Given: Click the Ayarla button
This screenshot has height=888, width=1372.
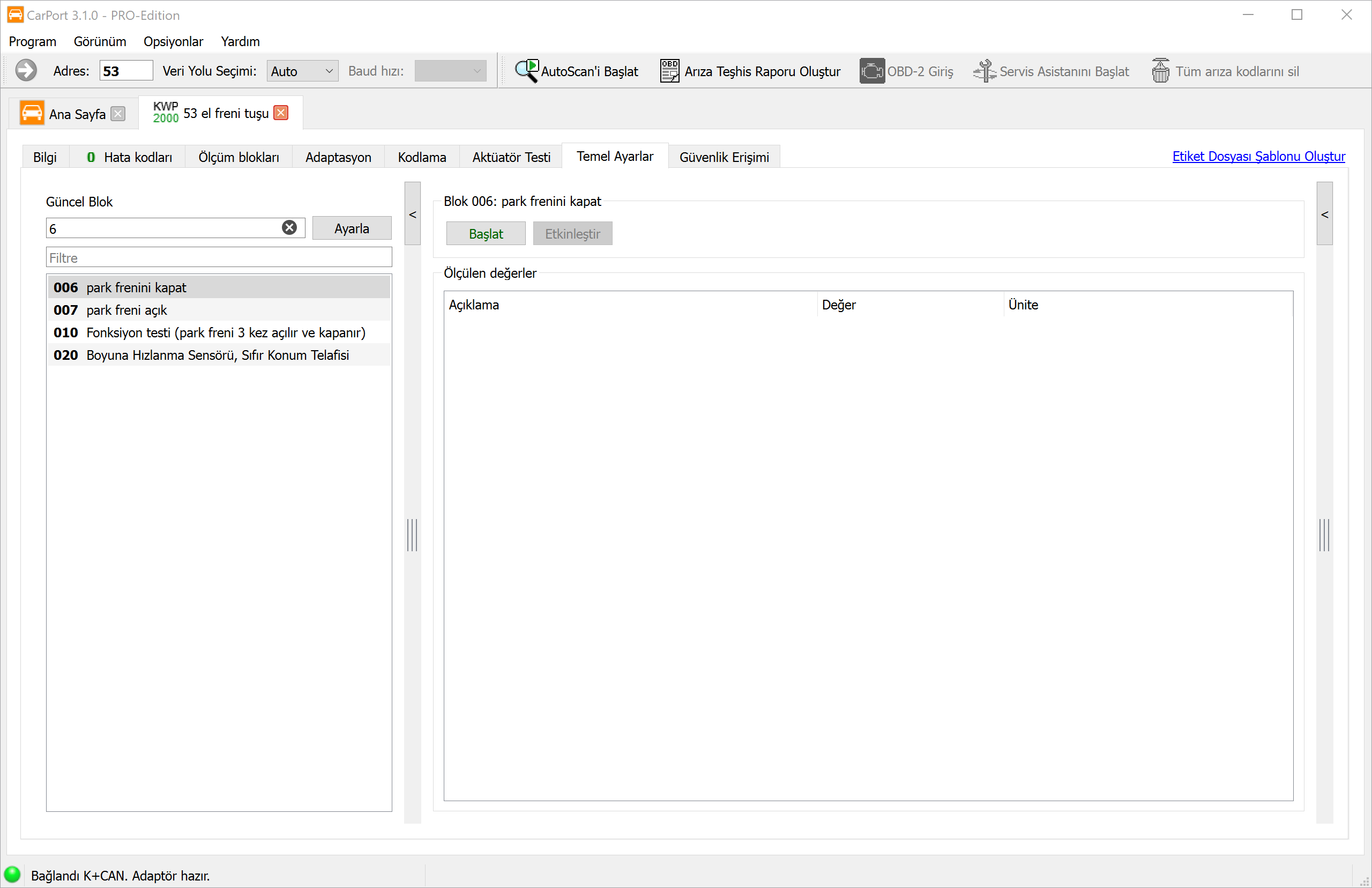Looking at the screenshot, I should [x=352, y=228].
